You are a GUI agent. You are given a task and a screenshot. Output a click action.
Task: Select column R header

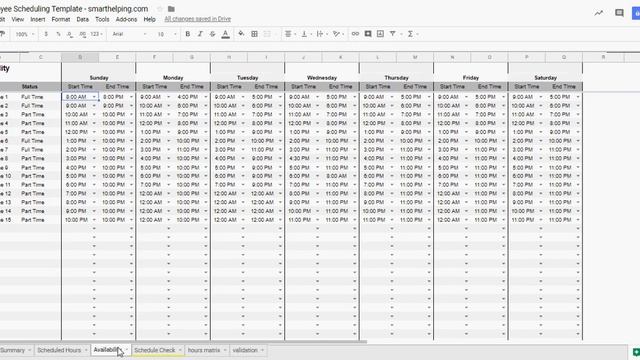603,58
